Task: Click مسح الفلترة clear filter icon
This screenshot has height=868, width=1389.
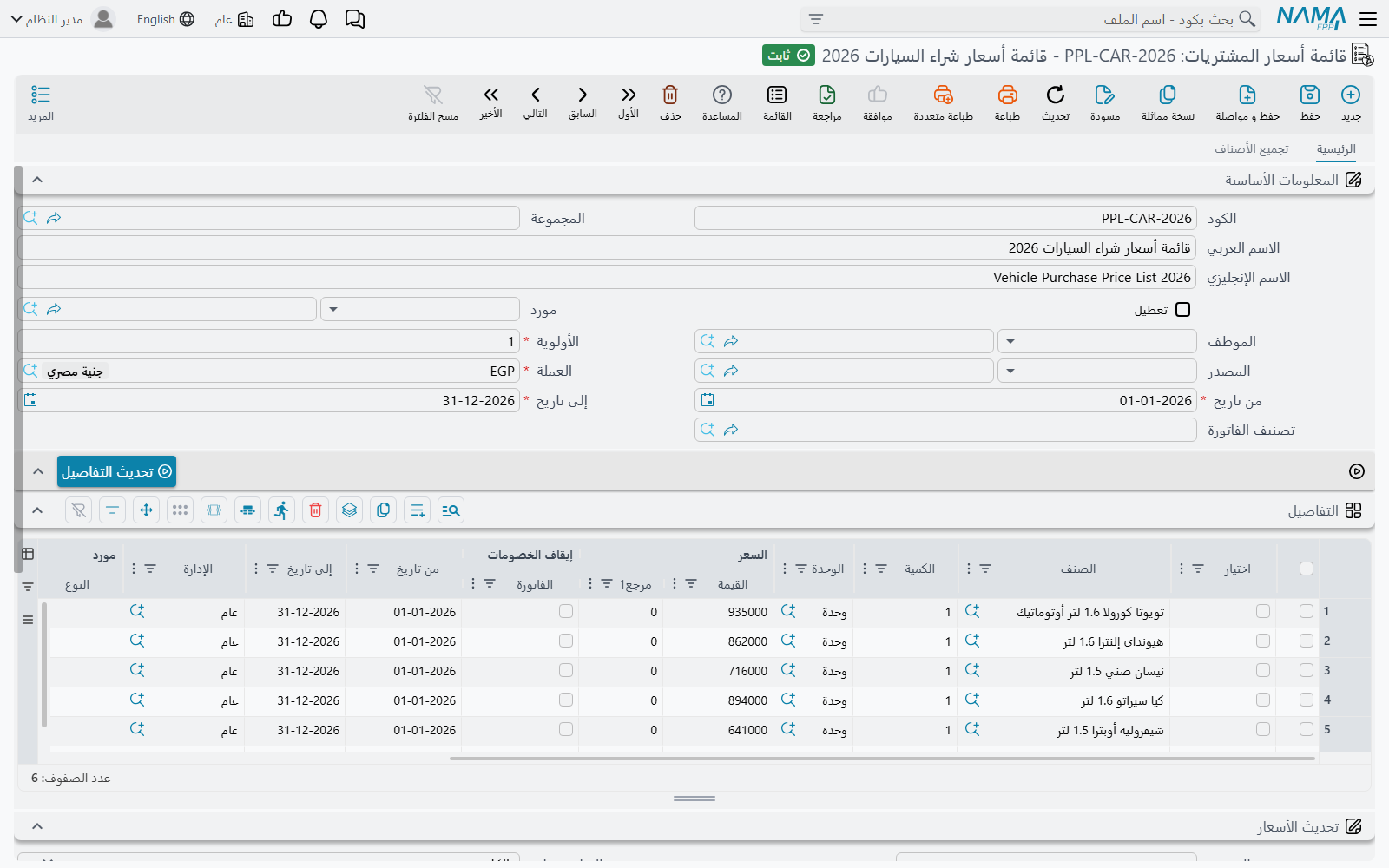Action: (433, 95)
